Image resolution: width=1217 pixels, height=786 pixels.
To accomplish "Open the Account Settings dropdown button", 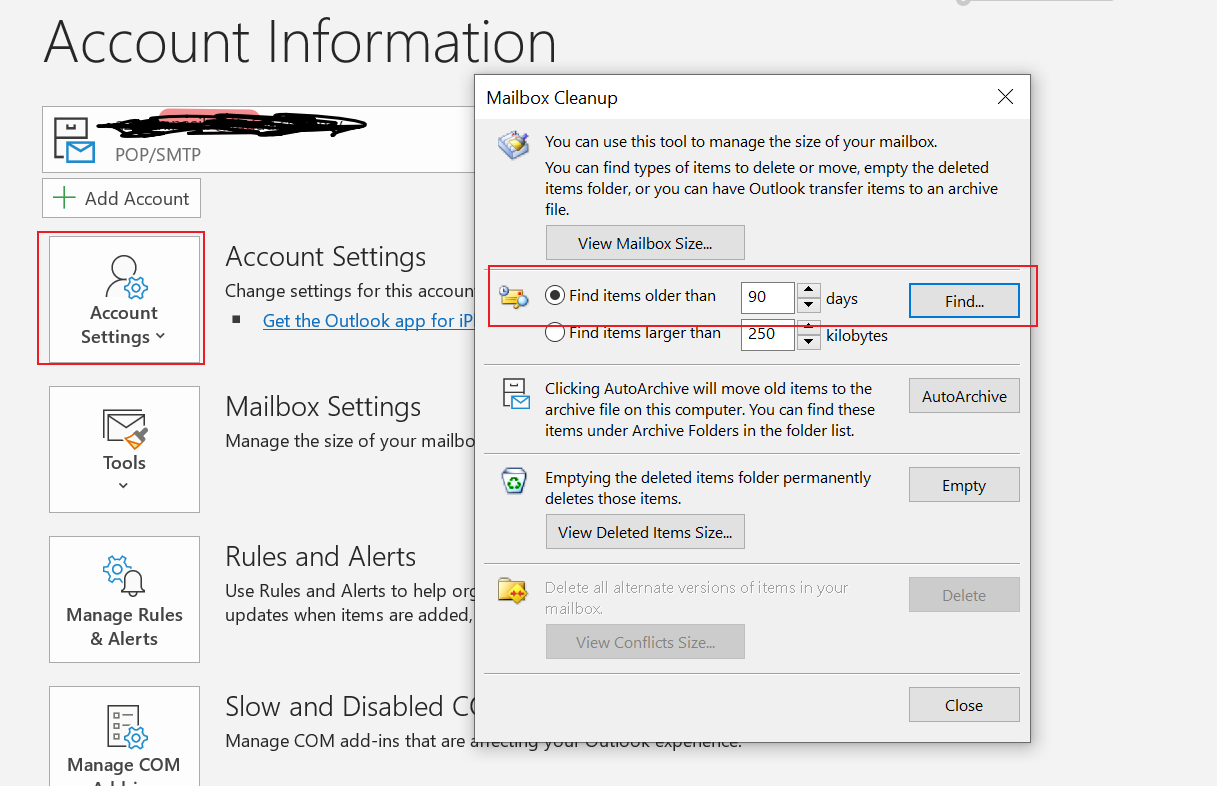I will pyautogui.click(x=124, y=299).
